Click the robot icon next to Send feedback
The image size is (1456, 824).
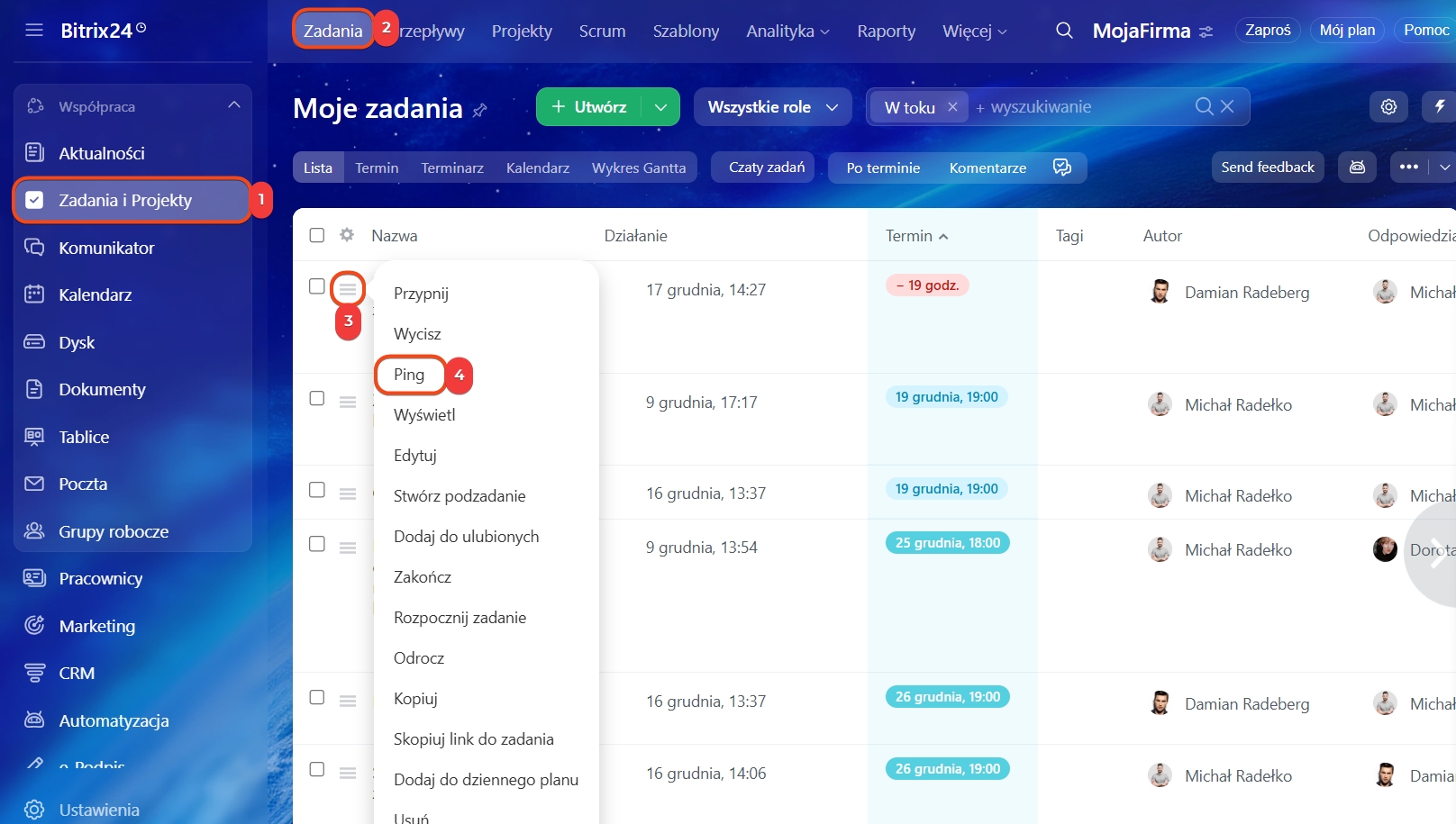point(1357,168)
